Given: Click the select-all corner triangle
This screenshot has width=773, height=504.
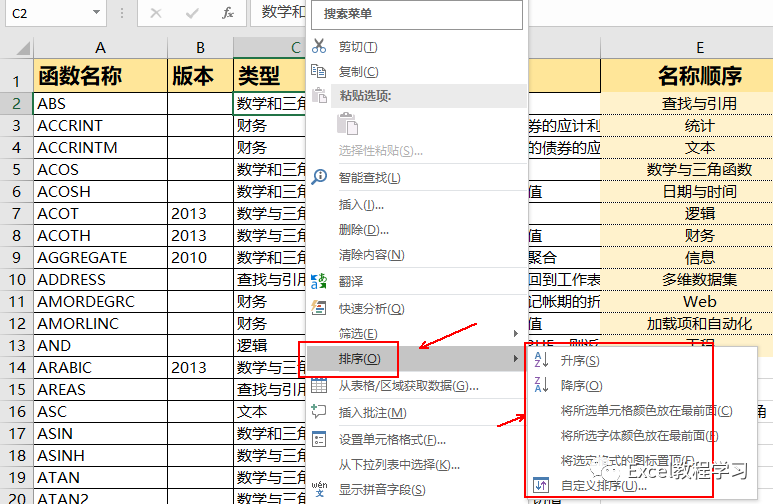Looking at the screenshot, I should pos(23,48).
